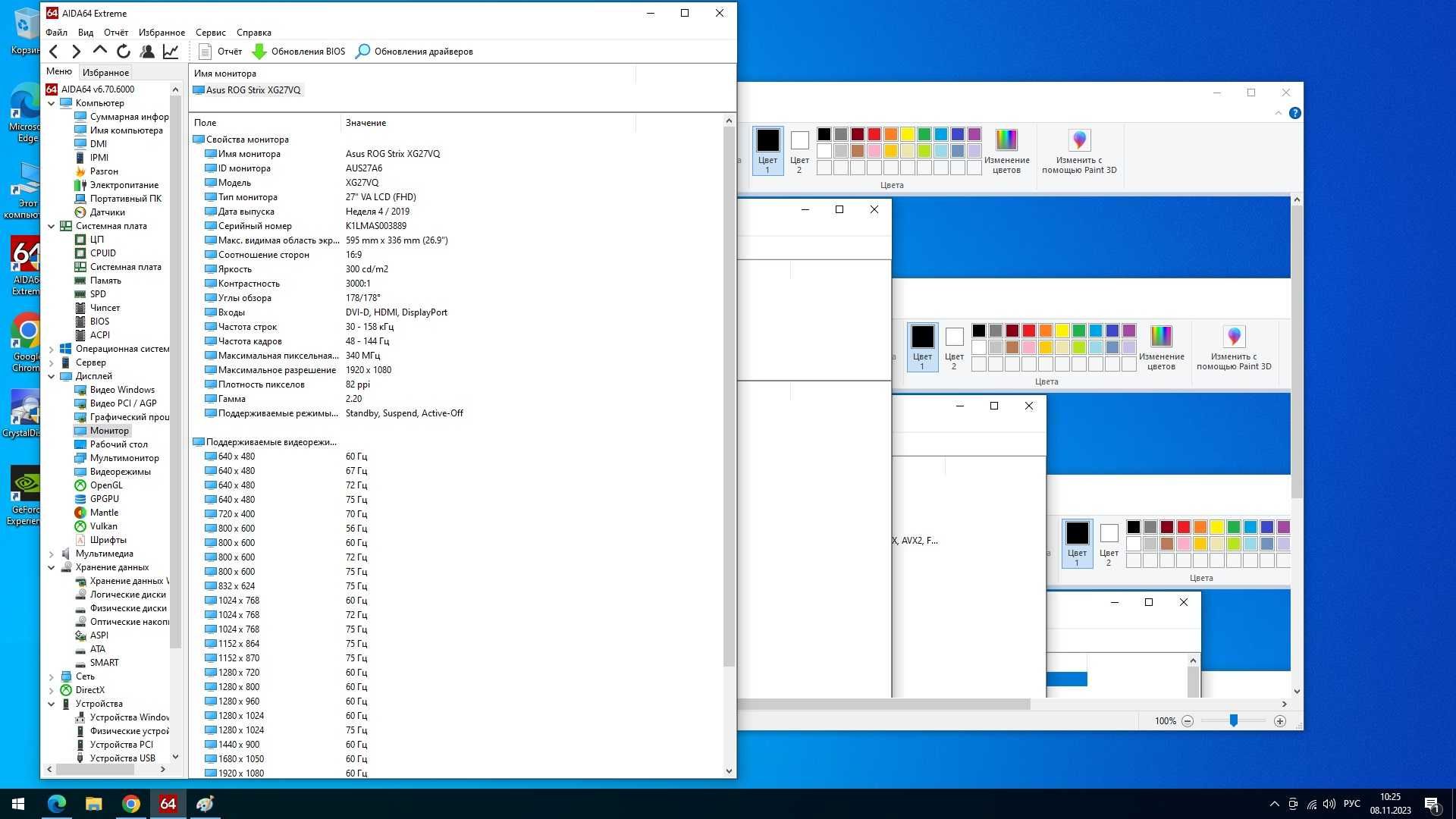Collapse the Компьютер tree node

(52, 103)
